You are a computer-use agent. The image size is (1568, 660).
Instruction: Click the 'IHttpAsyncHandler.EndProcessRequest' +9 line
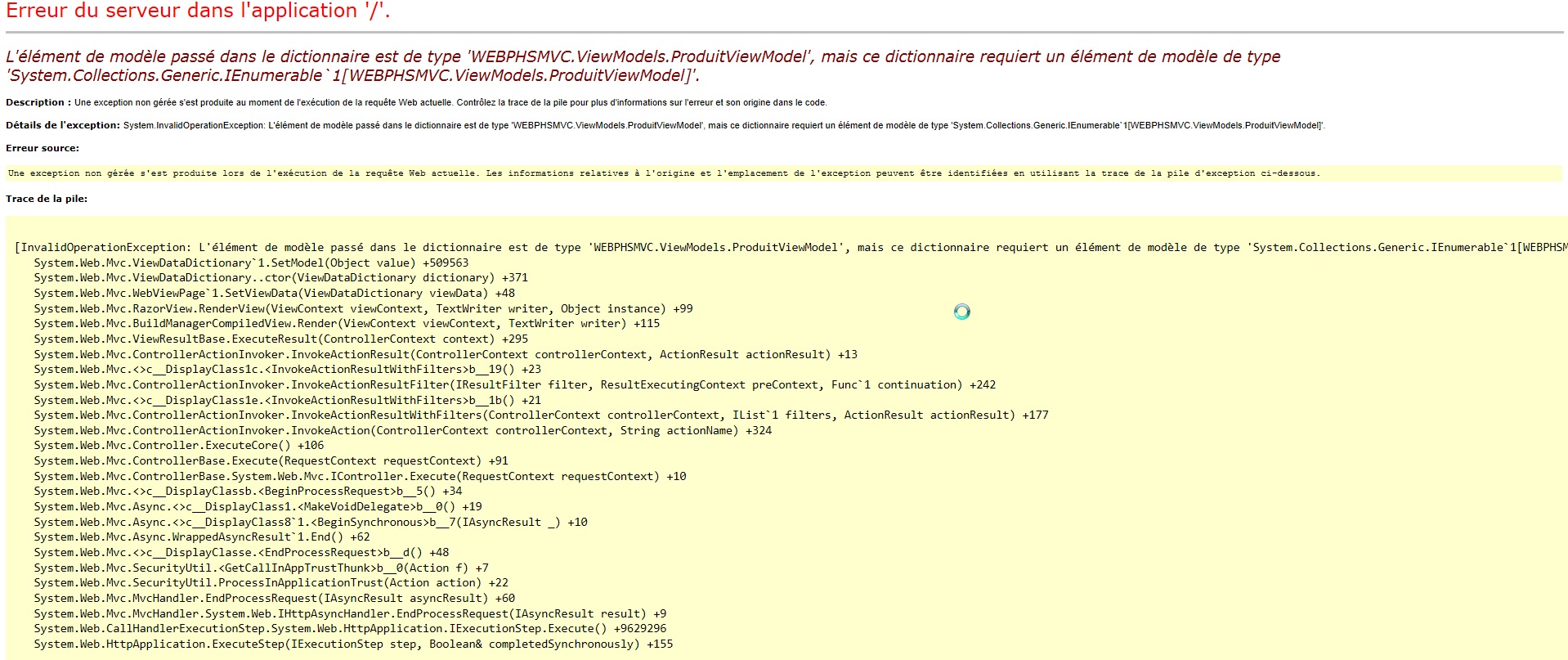350,613
